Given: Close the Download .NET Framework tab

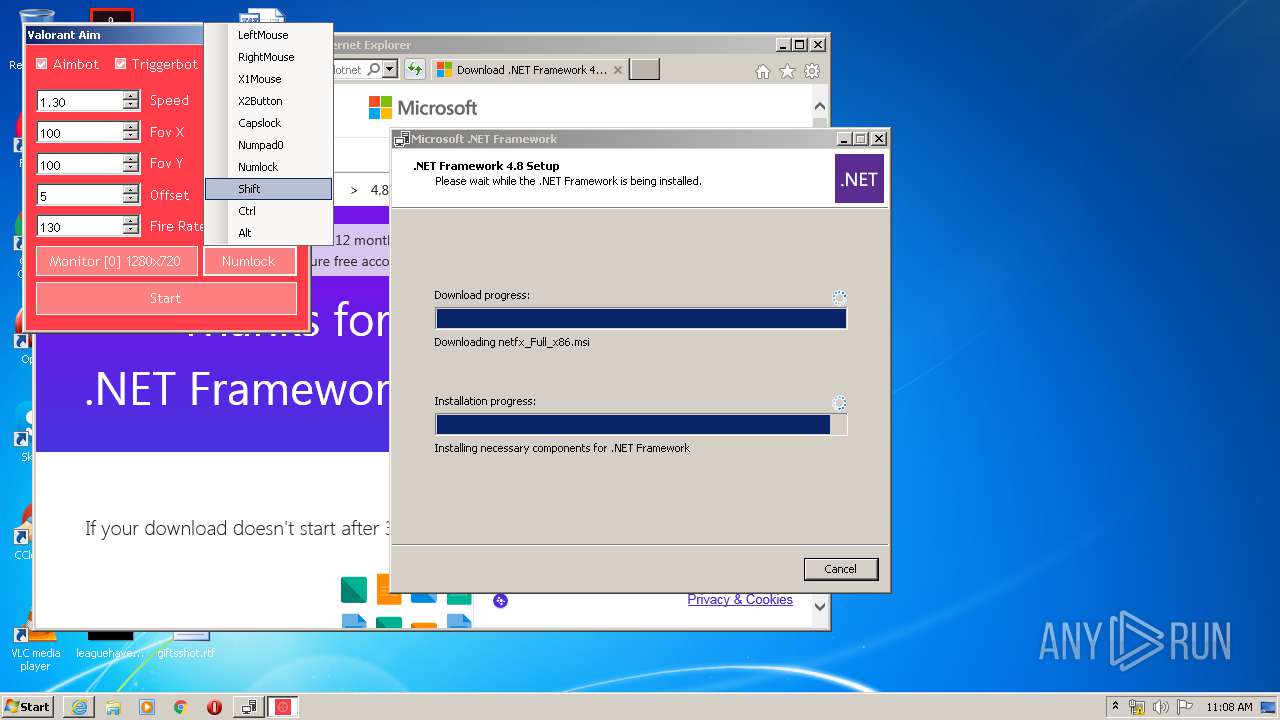Looking at the screenshot, I should [618, 70].
